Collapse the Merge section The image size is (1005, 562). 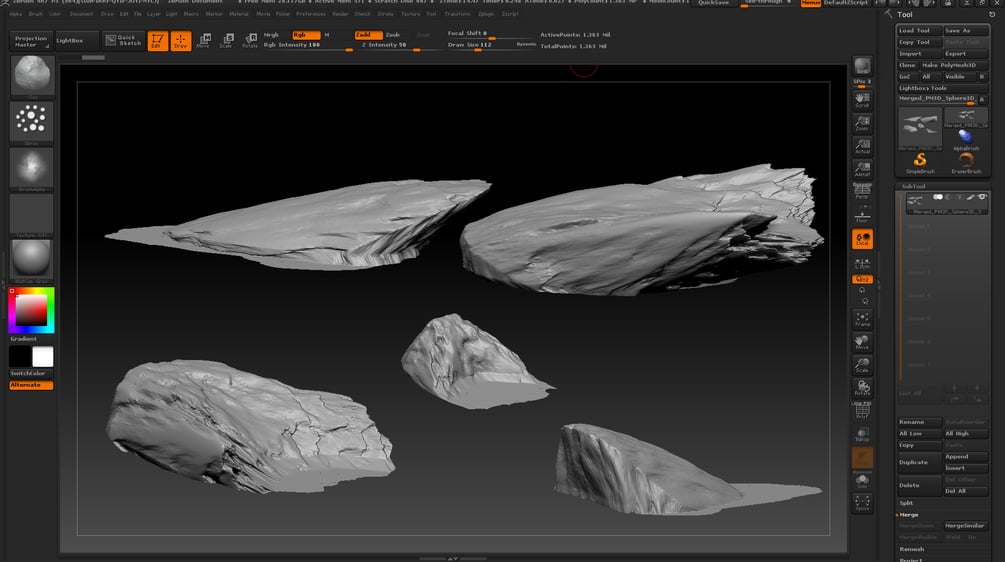908,514
